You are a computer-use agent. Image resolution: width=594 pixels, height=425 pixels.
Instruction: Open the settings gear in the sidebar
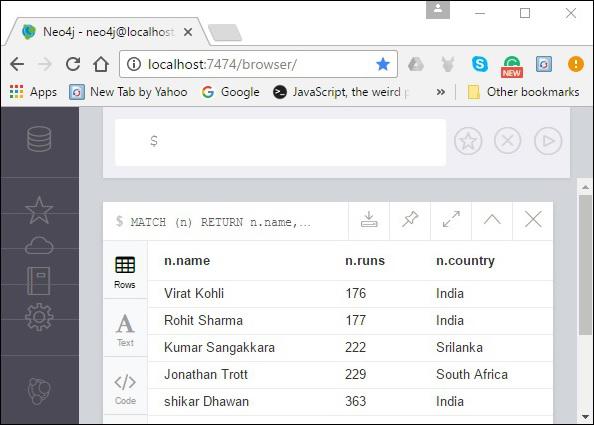pyautogui.click(x=39, y=317)
